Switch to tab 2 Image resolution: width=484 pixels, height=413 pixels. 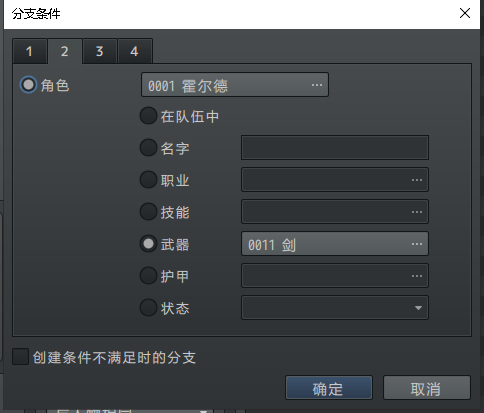tap(65, 51)
